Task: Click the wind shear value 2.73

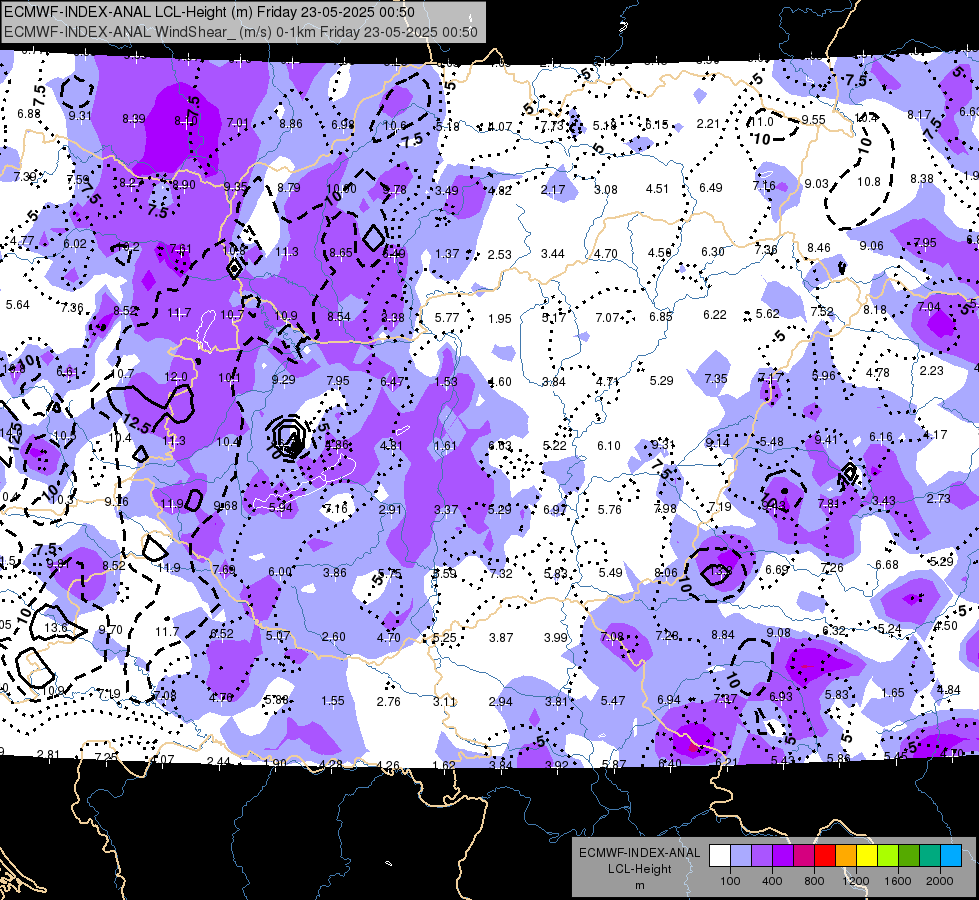Action: [938, 498]
